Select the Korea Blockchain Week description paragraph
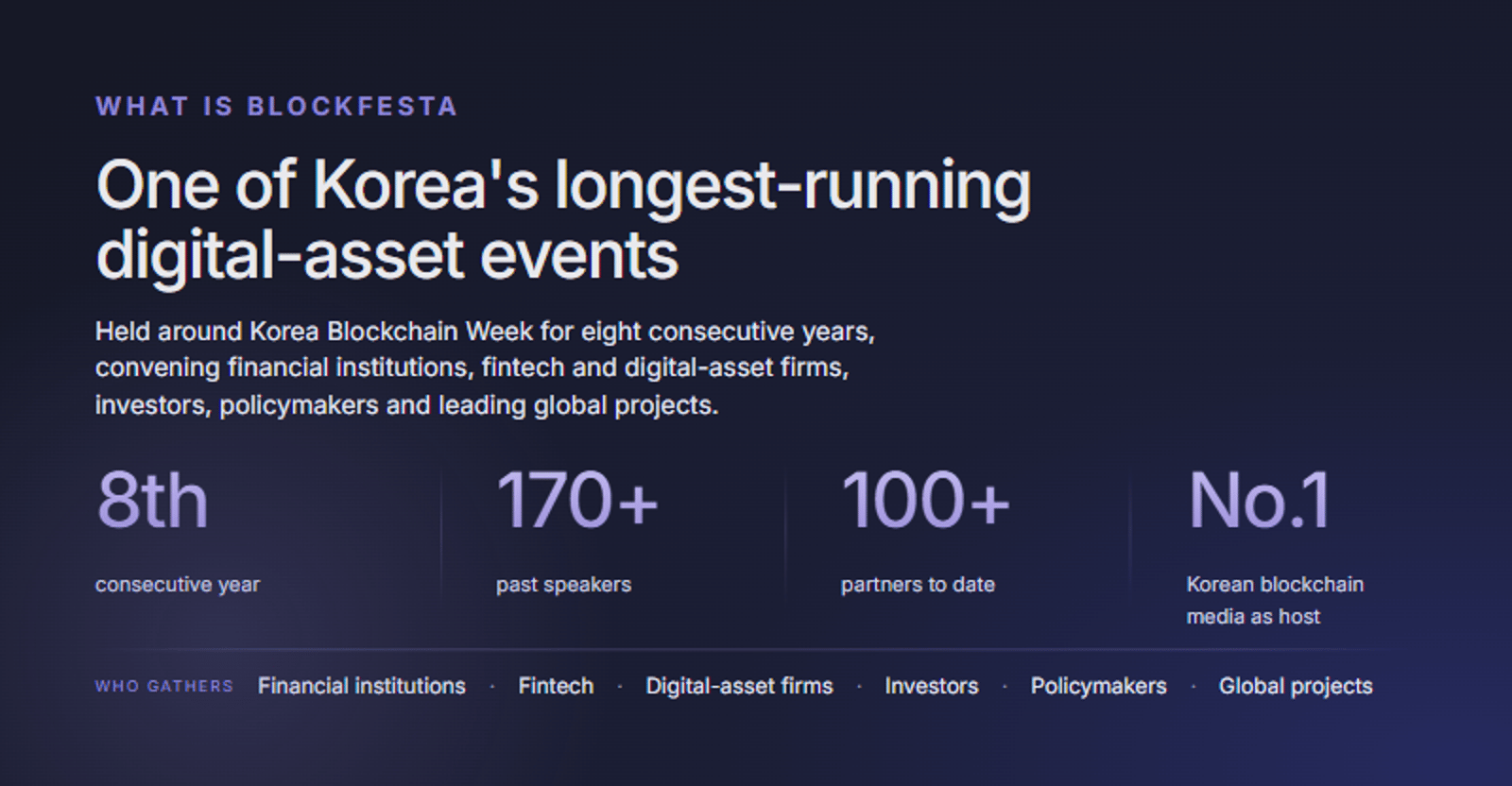This screenshot has width=1512, height=786. tap(484, 368)
